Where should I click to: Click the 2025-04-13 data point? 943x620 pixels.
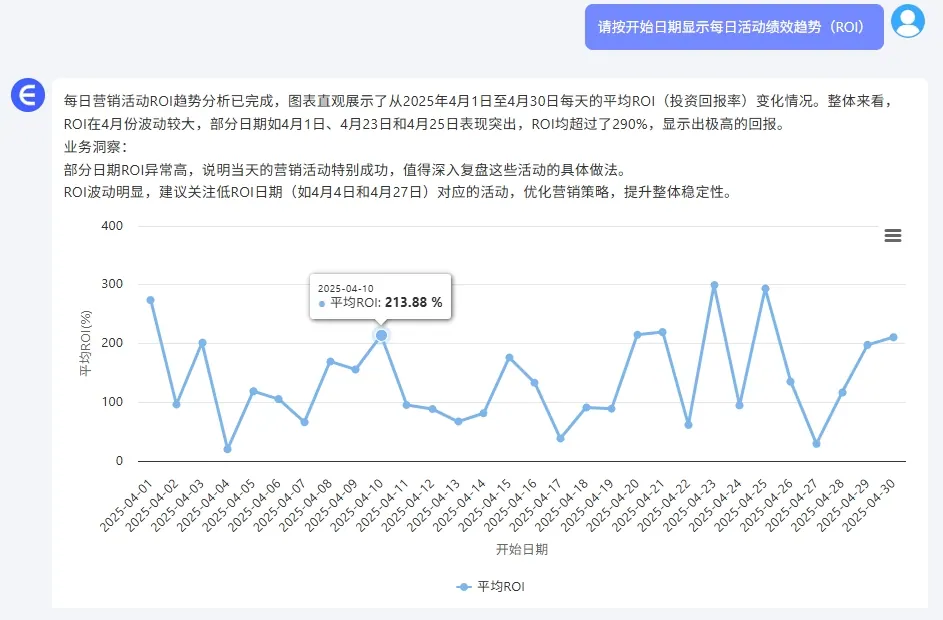458,422
